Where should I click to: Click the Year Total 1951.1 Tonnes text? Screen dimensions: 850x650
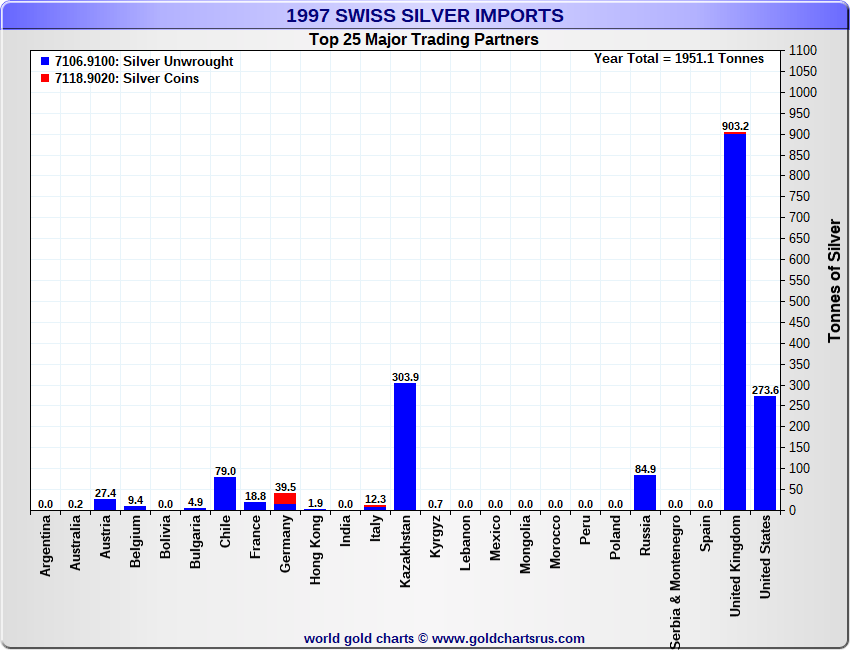pyautogui.click(x=678, y=59)
